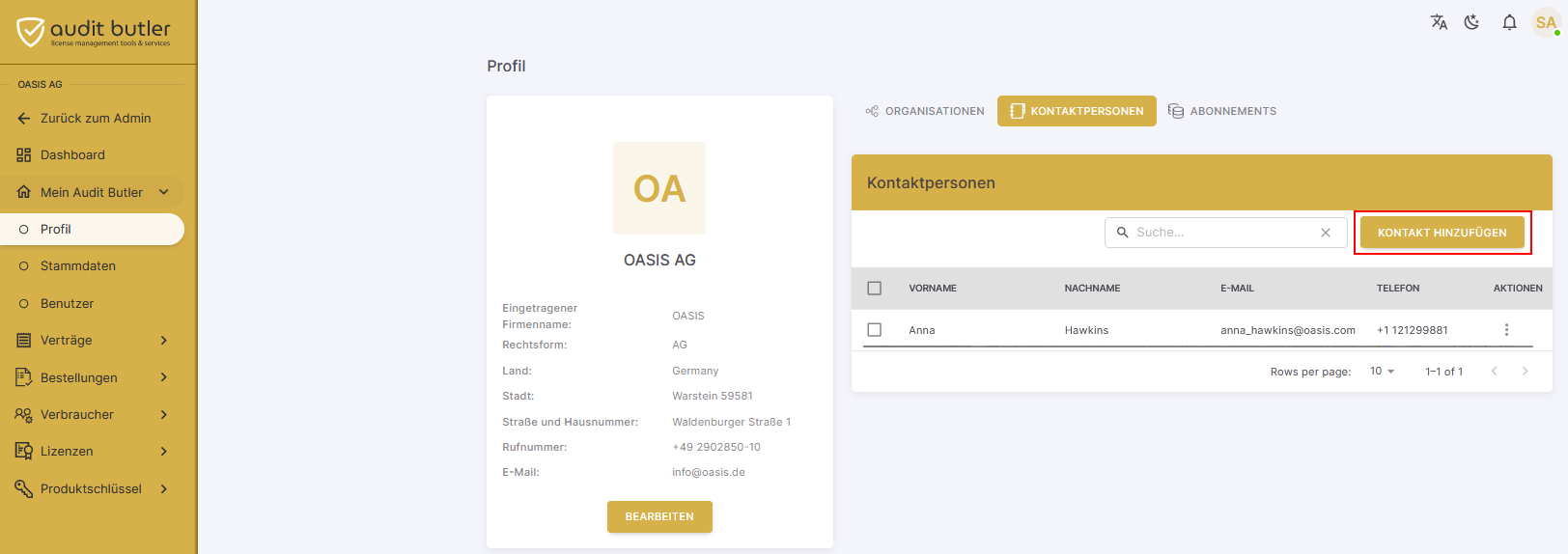This screenshot has height=554, width=1568.
Task: Expand the Lizenzen submenu
Action: pos(164,451)
